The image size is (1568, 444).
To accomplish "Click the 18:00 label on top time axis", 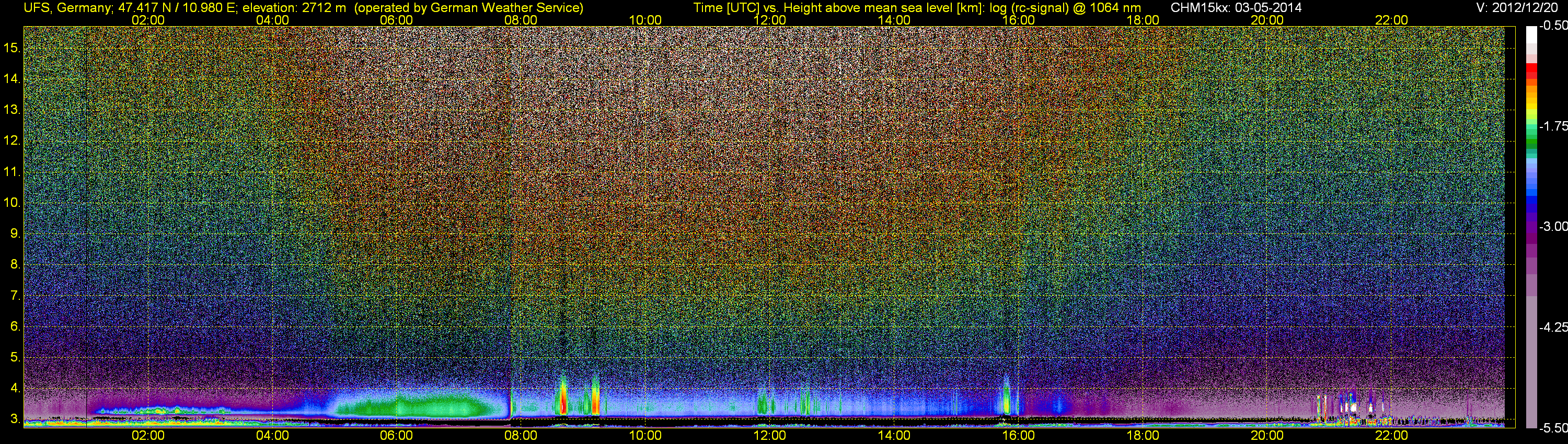I will pos(1143,20).
